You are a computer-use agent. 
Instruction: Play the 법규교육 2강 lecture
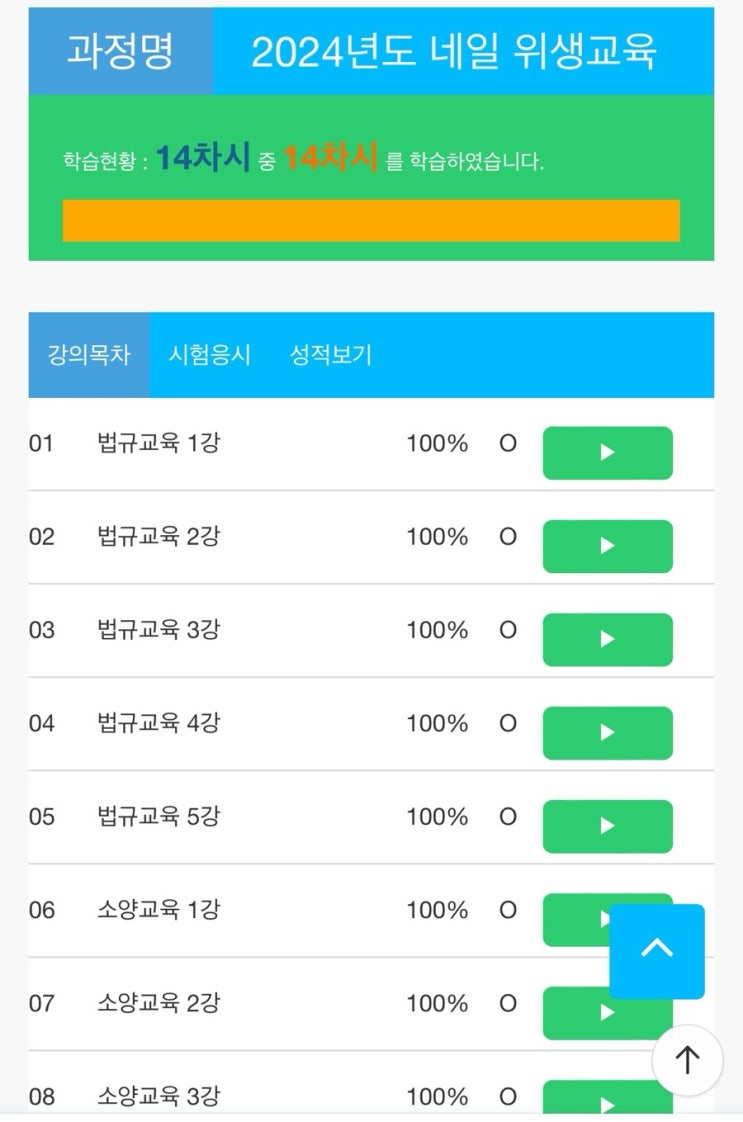coord(607,546)
